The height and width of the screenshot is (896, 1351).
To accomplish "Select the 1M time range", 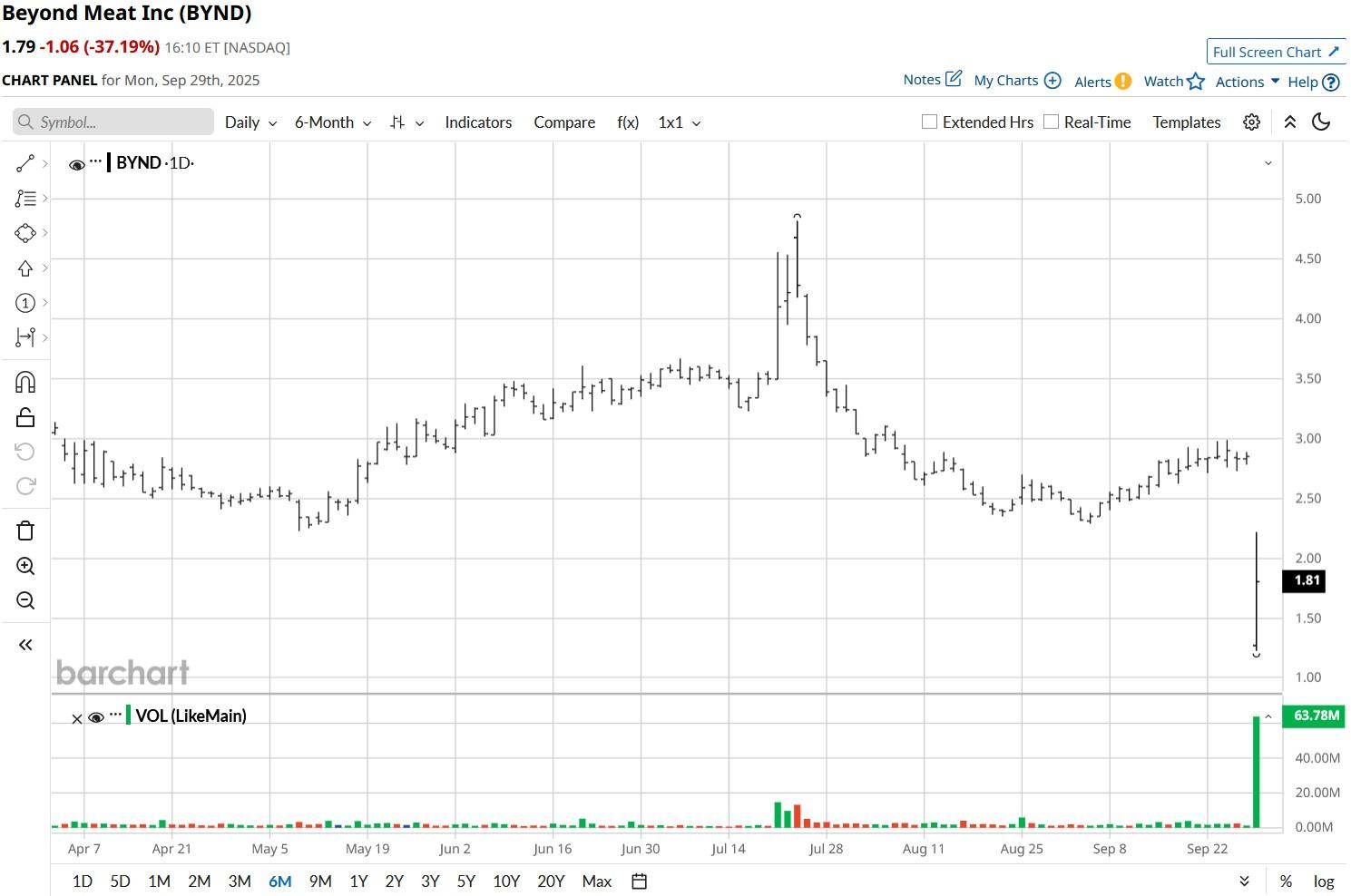I will click(x=159, y=881).
